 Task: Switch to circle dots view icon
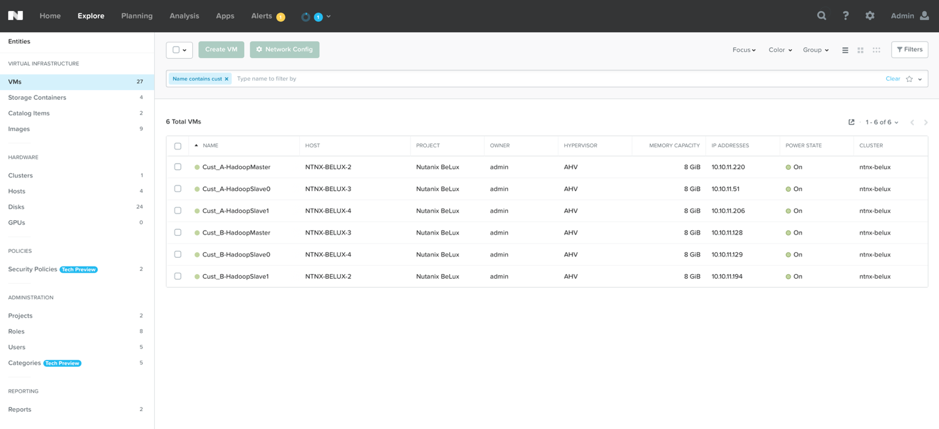(x=876, y=50)
